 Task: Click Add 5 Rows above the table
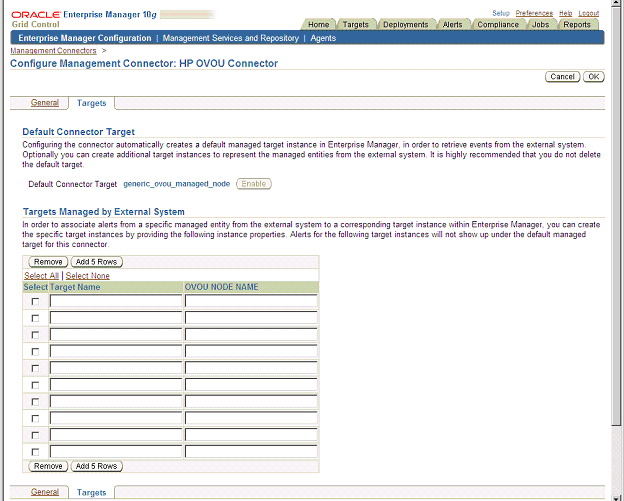coord(96,262)
